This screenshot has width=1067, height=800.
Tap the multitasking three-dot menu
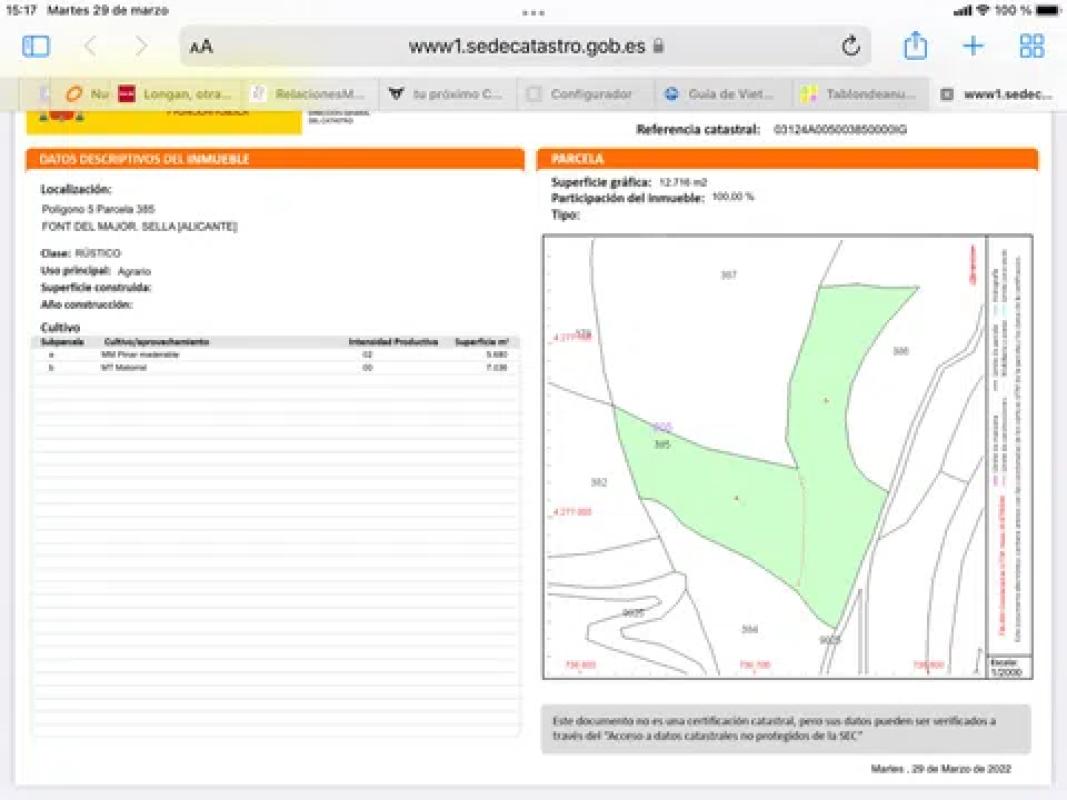coord(533,13)
